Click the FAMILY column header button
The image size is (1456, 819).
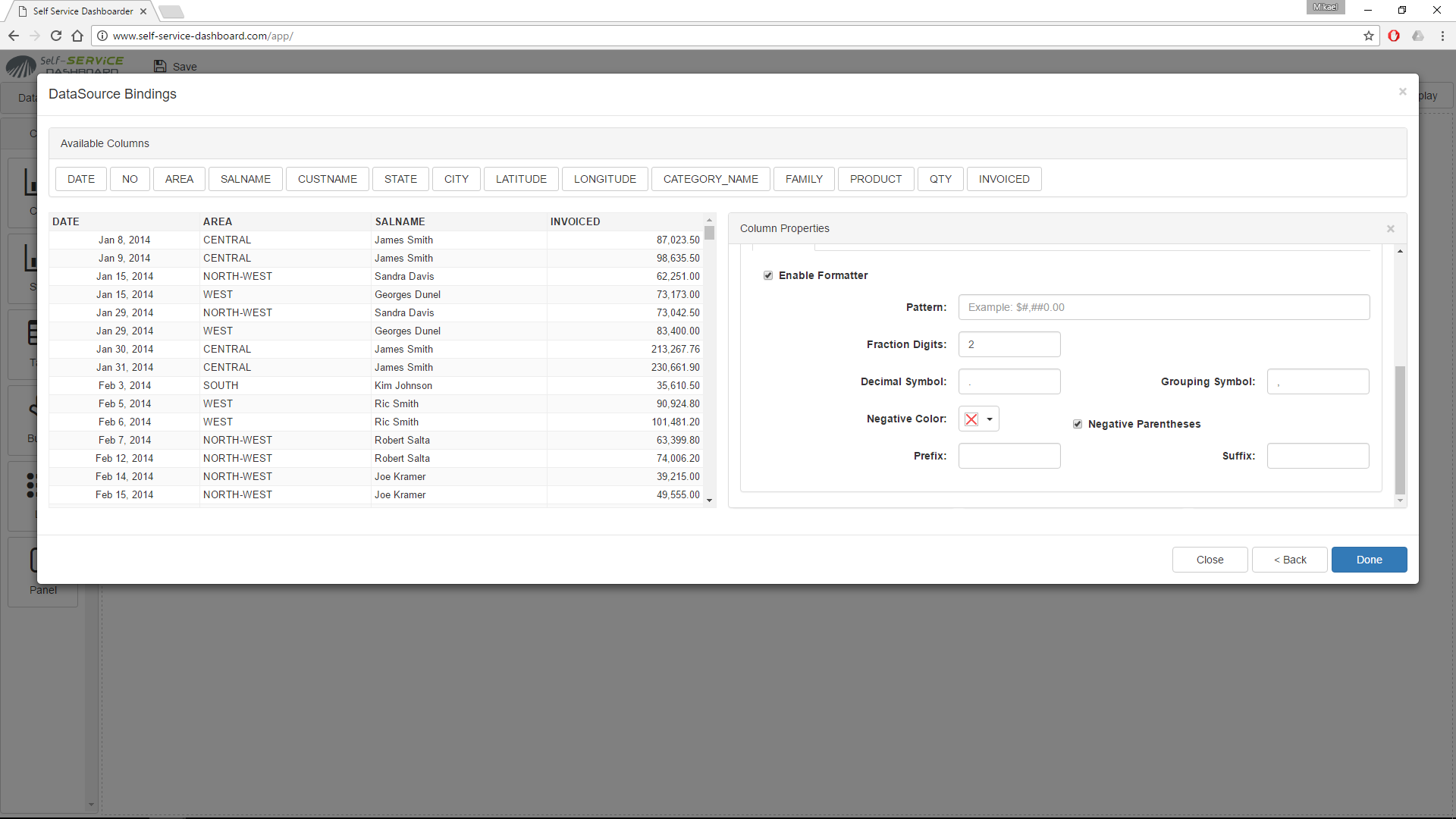click(804, 178)
